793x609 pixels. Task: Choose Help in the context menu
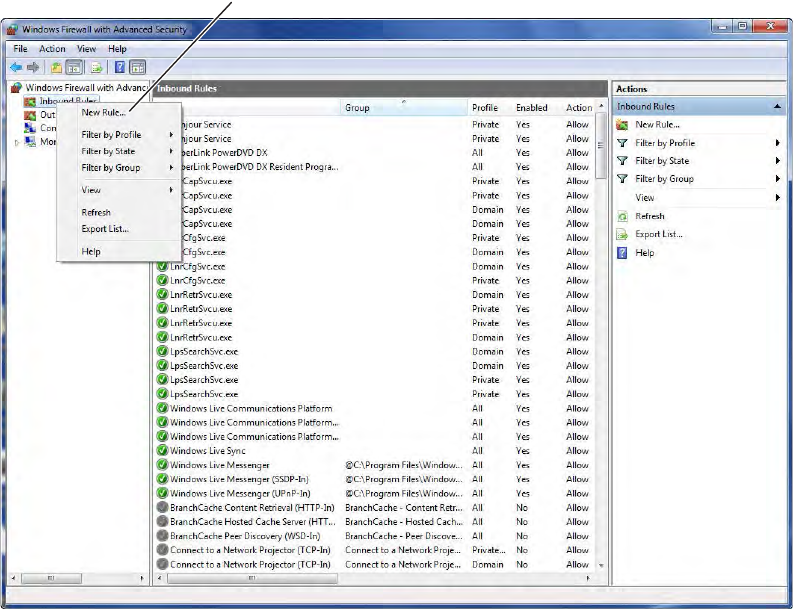coord(91,251)
